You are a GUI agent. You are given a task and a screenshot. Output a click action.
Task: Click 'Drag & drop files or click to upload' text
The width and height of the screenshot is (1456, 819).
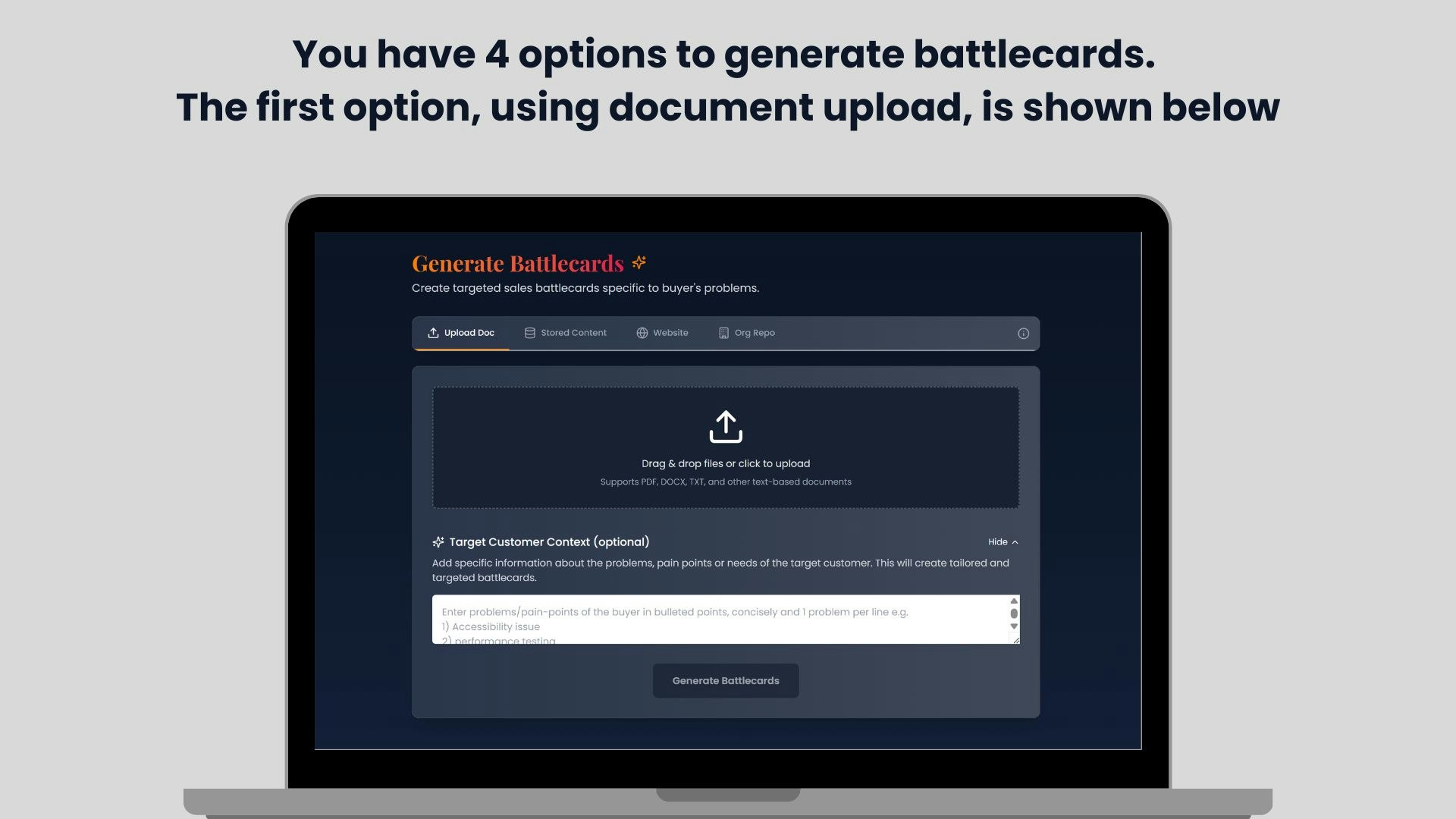pos(726,463)
